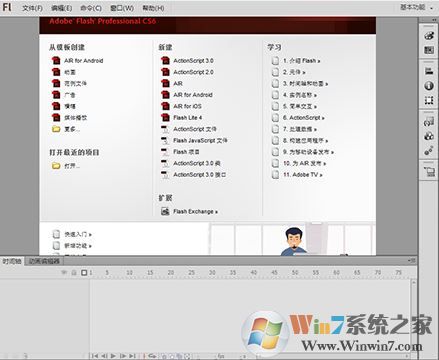Click the red icon beside Flash Lite 4

(x=165, y=117)
